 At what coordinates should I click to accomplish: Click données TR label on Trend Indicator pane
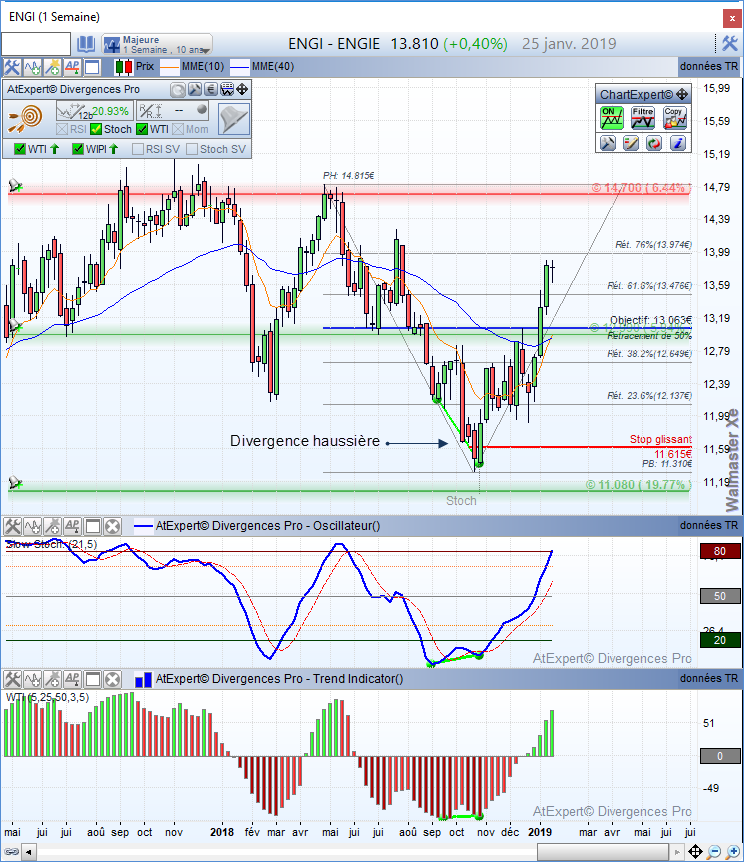[709, 678]
